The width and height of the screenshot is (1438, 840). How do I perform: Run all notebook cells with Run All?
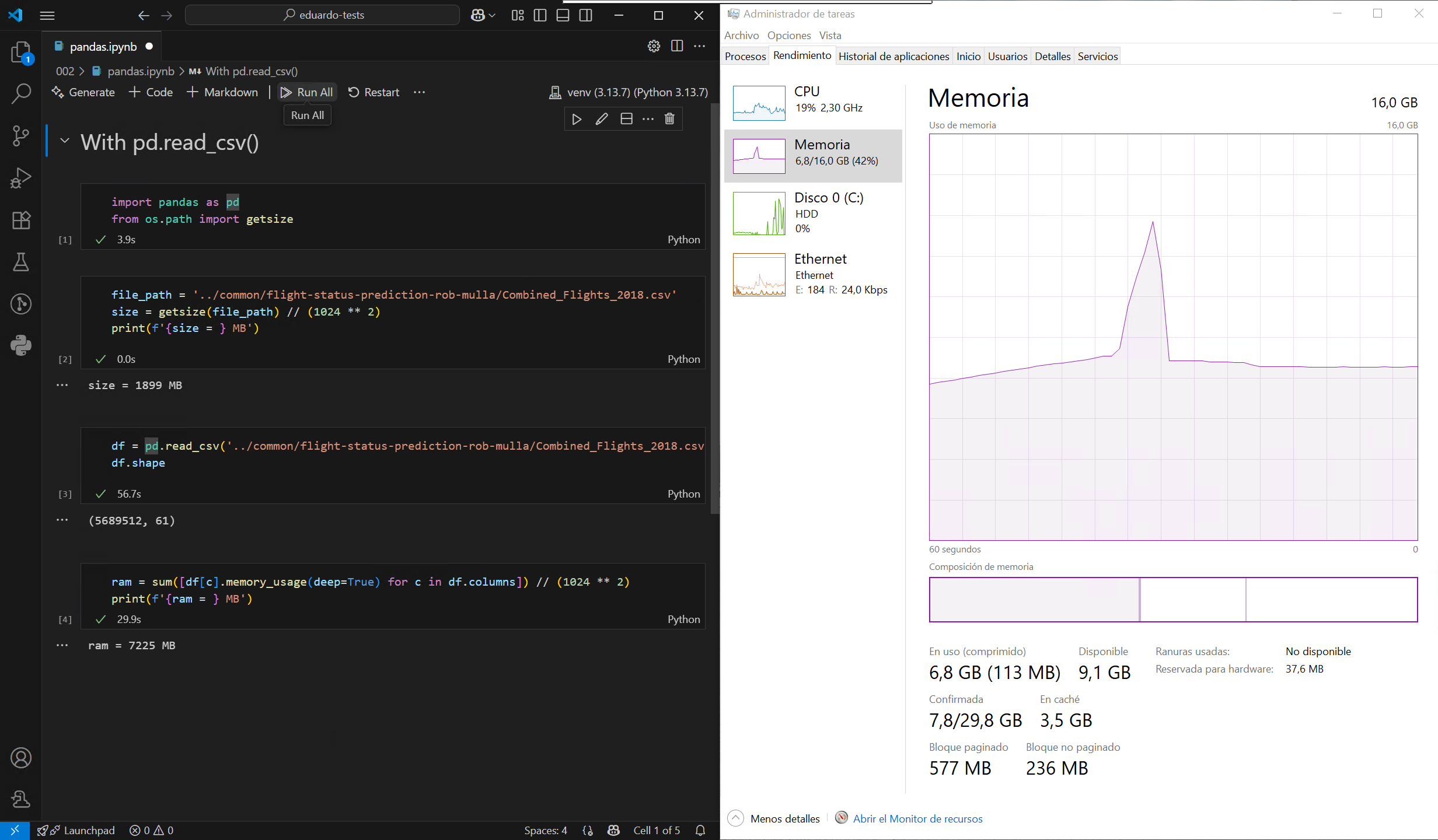(x=307, y=92)
